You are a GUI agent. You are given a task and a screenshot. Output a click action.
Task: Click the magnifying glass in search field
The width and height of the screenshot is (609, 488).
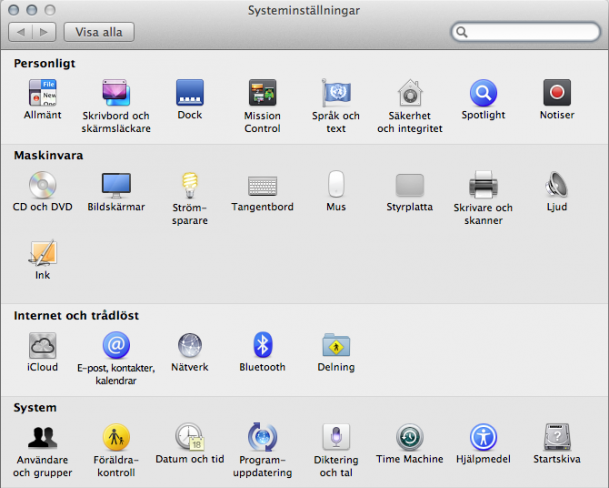click(x=461, y=32)
